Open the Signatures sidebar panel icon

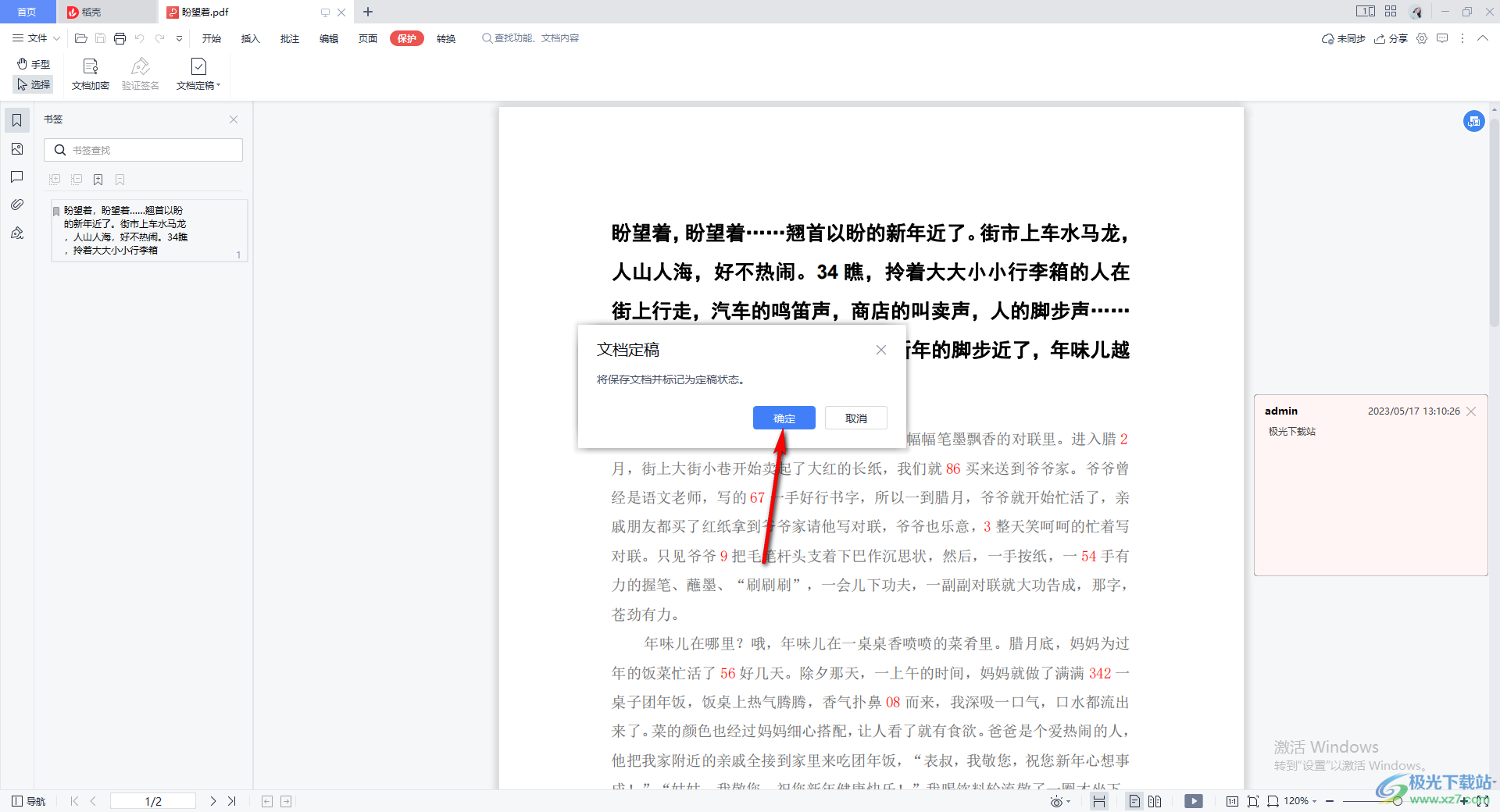click(x=16, y=233)
